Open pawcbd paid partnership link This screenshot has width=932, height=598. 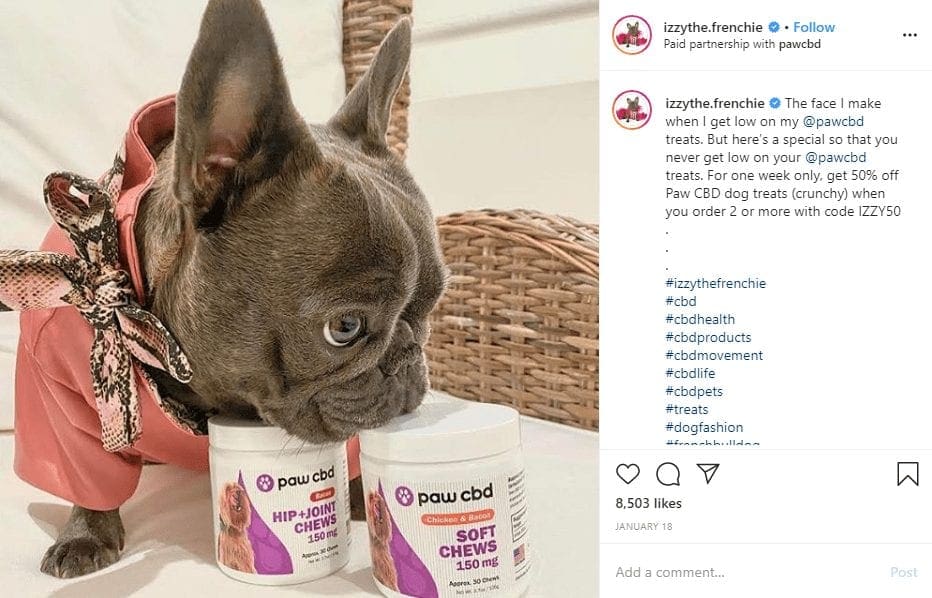pos(799,44)
